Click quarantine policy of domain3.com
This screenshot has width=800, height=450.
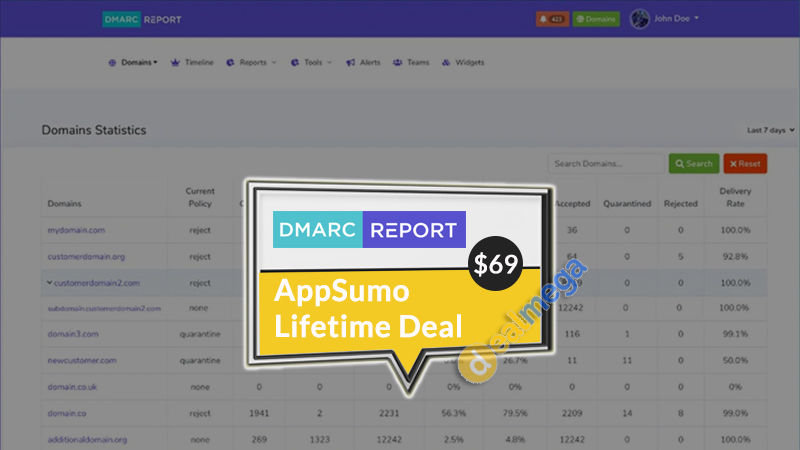pos(200,334)
